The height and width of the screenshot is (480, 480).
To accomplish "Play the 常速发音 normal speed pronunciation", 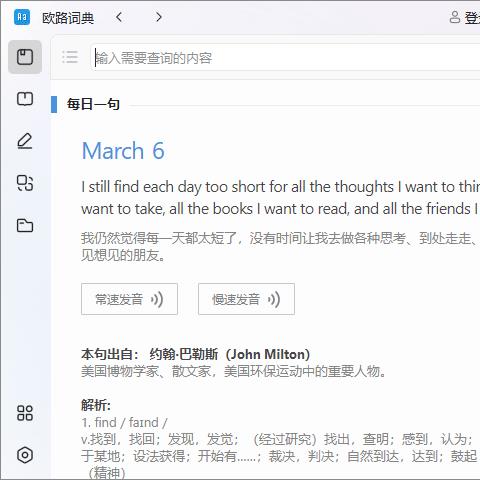I will click(x=129, y=299).
